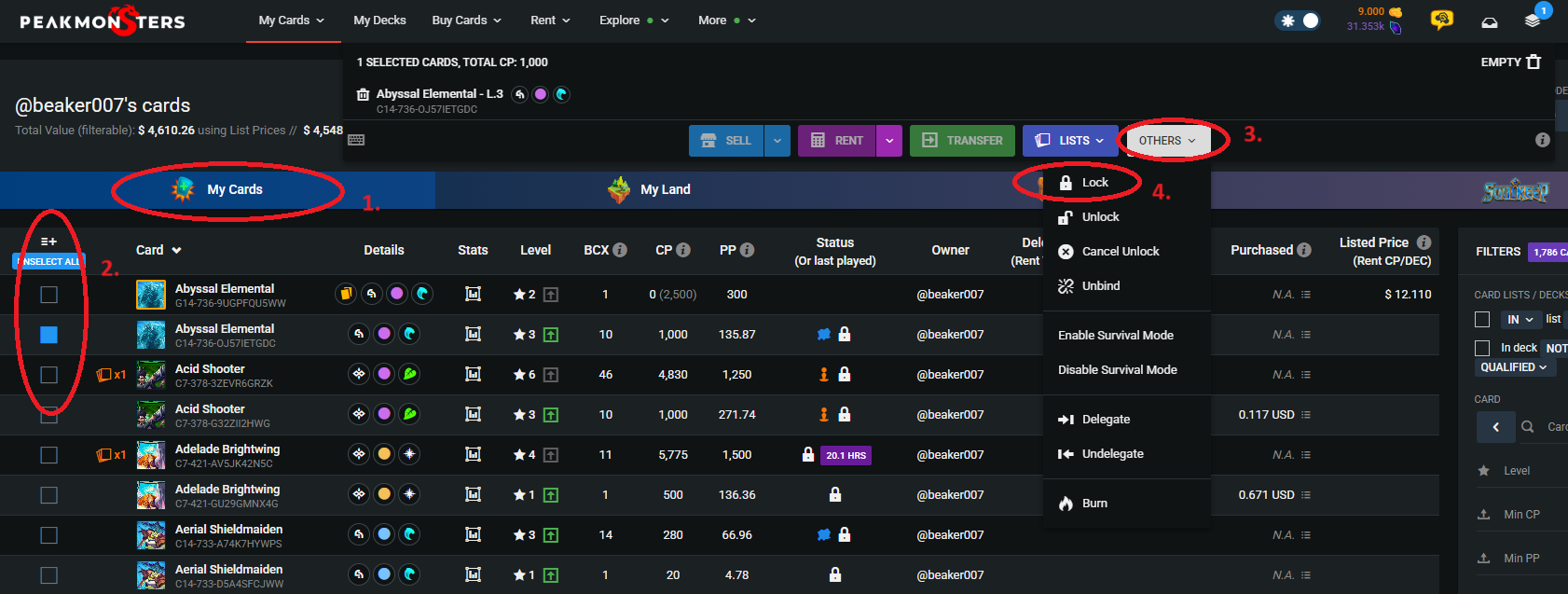Toggle the dark mode switch

[1299, 21]
